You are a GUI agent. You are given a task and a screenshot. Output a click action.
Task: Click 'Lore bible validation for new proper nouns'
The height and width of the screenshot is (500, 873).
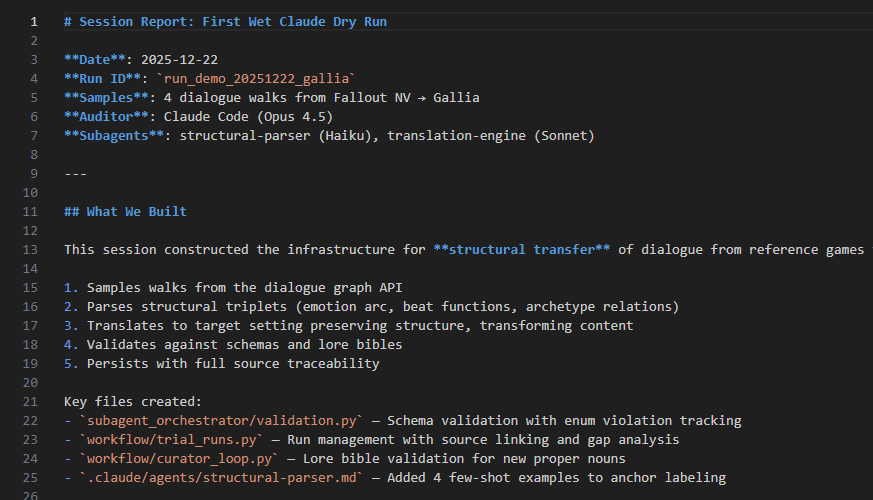pyautogui.click(x=464, y=458)
